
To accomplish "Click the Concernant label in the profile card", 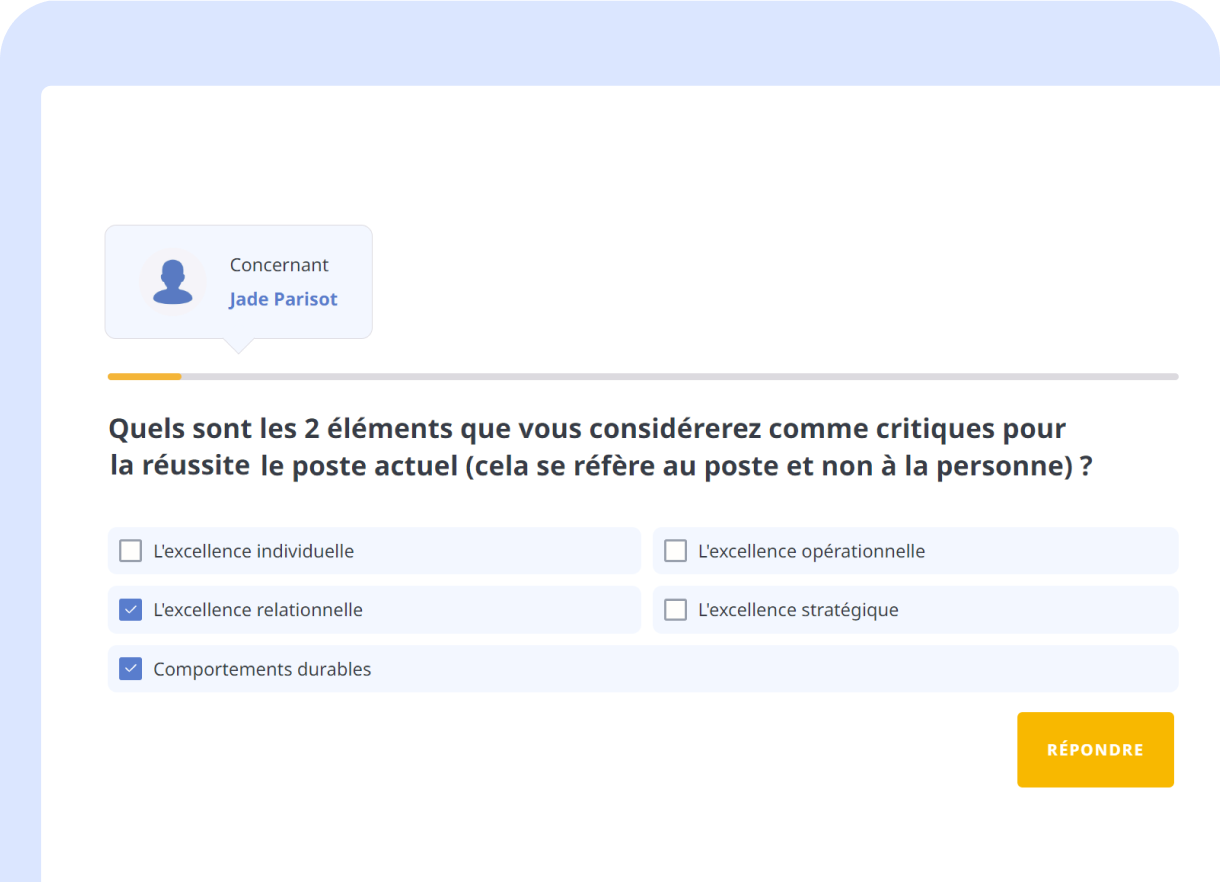I will pyautogui.click(x=279, y=264).
